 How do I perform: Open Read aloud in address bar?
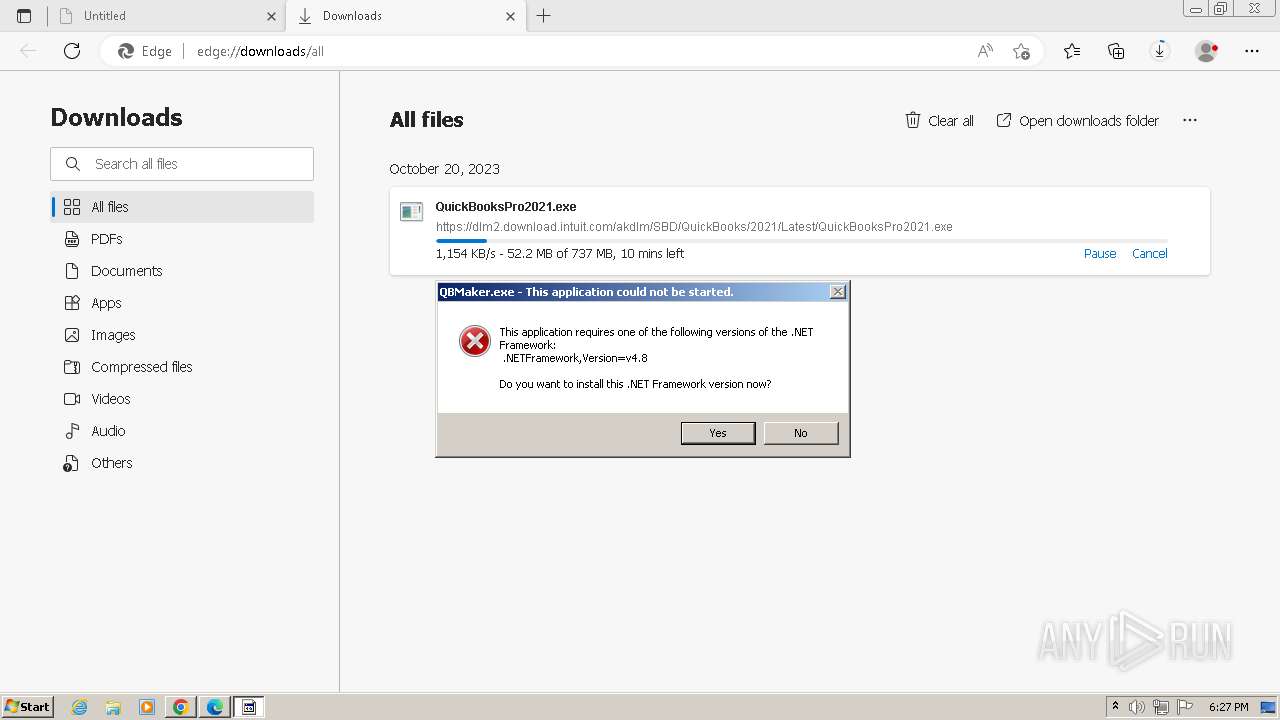(x=985, y=51)
